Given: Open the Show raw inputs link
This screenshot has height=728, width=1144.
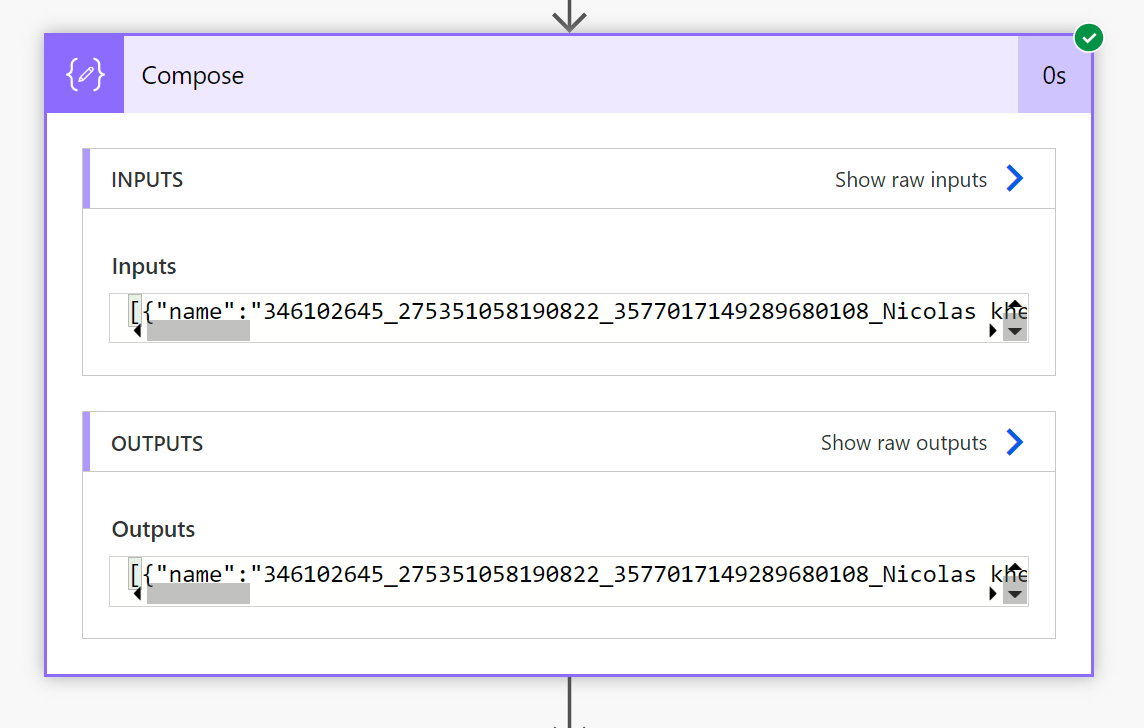Looking at the screenshot, I should coord(910,180).
